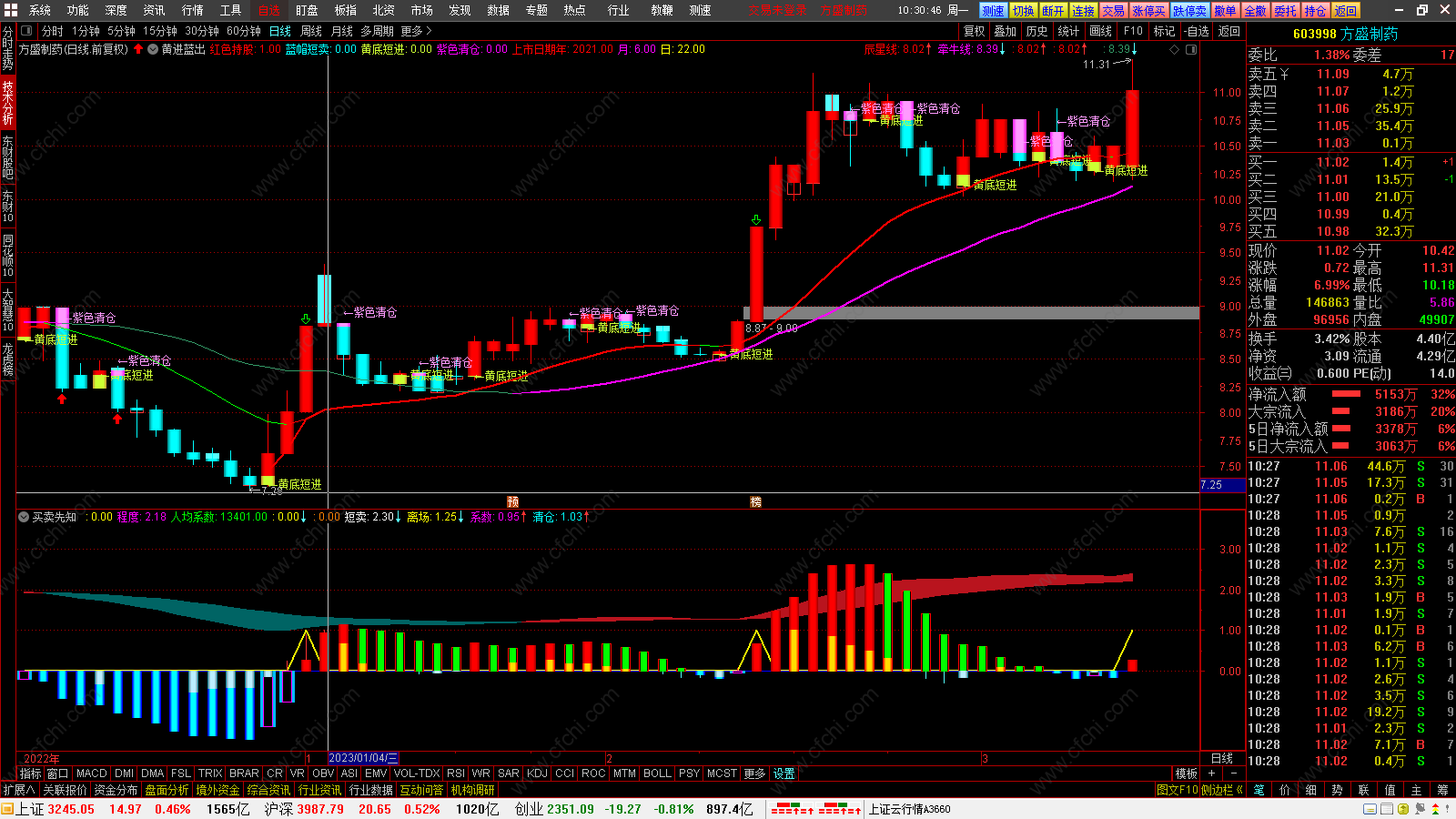This screenshot has width=1456, height=819.
Task: Click the 切换 switch button
Action: (1024, 11)
